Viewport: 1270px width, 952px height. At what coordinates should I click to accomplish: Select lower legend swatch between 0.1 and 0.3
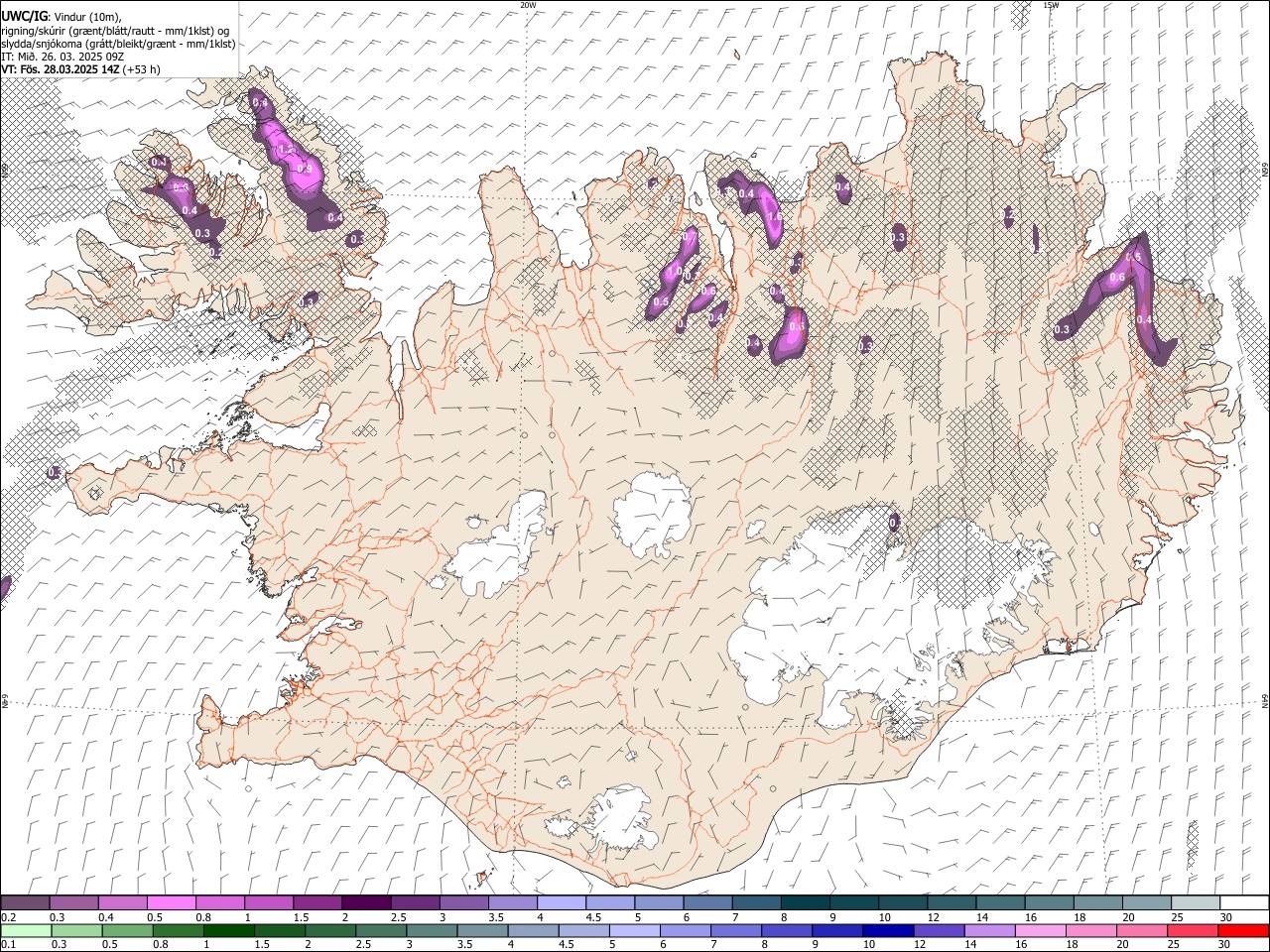tap(26, 930)
